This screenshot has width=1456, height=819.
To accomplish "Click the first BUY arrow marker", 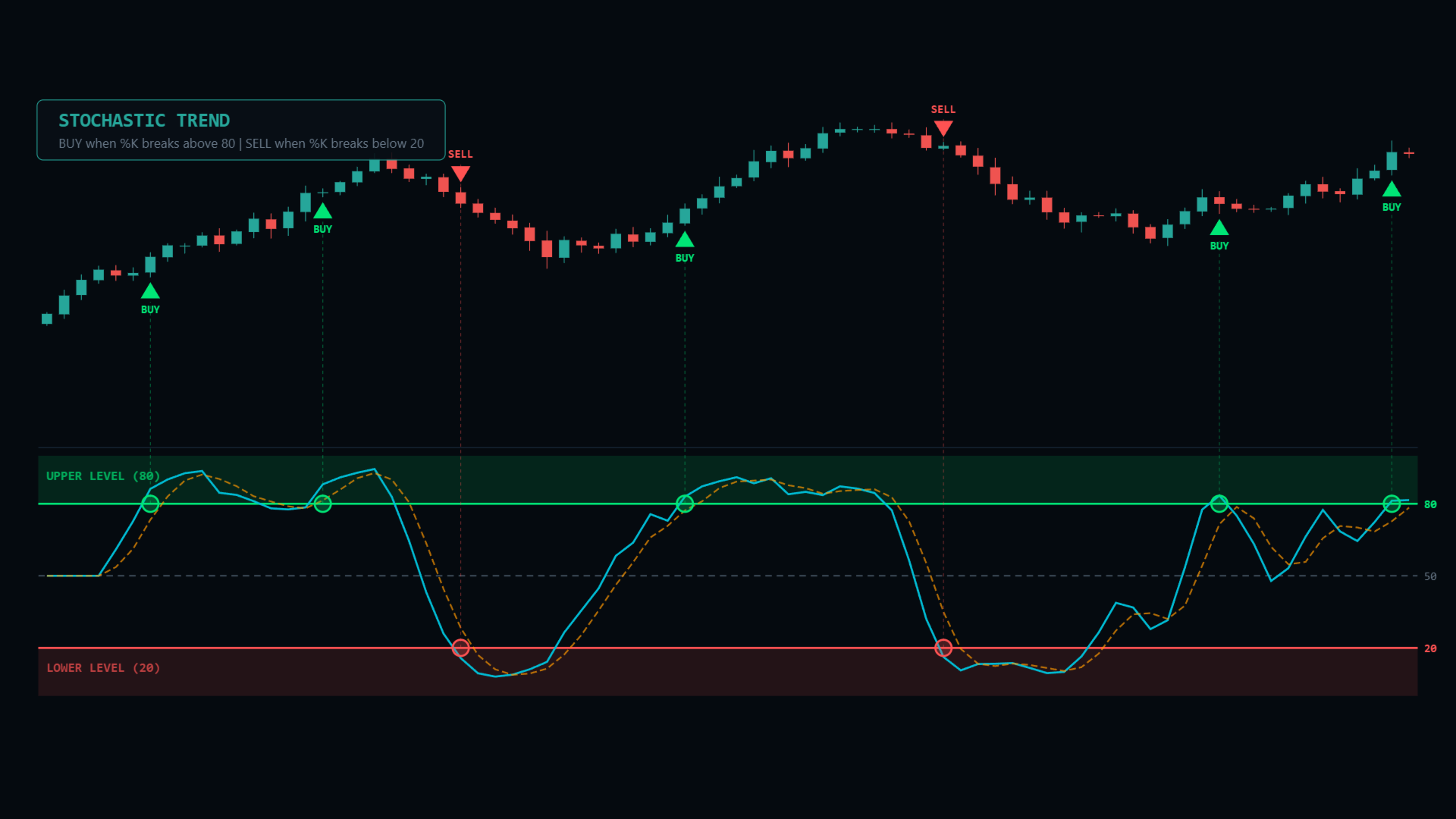I will click(x=150, y=291).
